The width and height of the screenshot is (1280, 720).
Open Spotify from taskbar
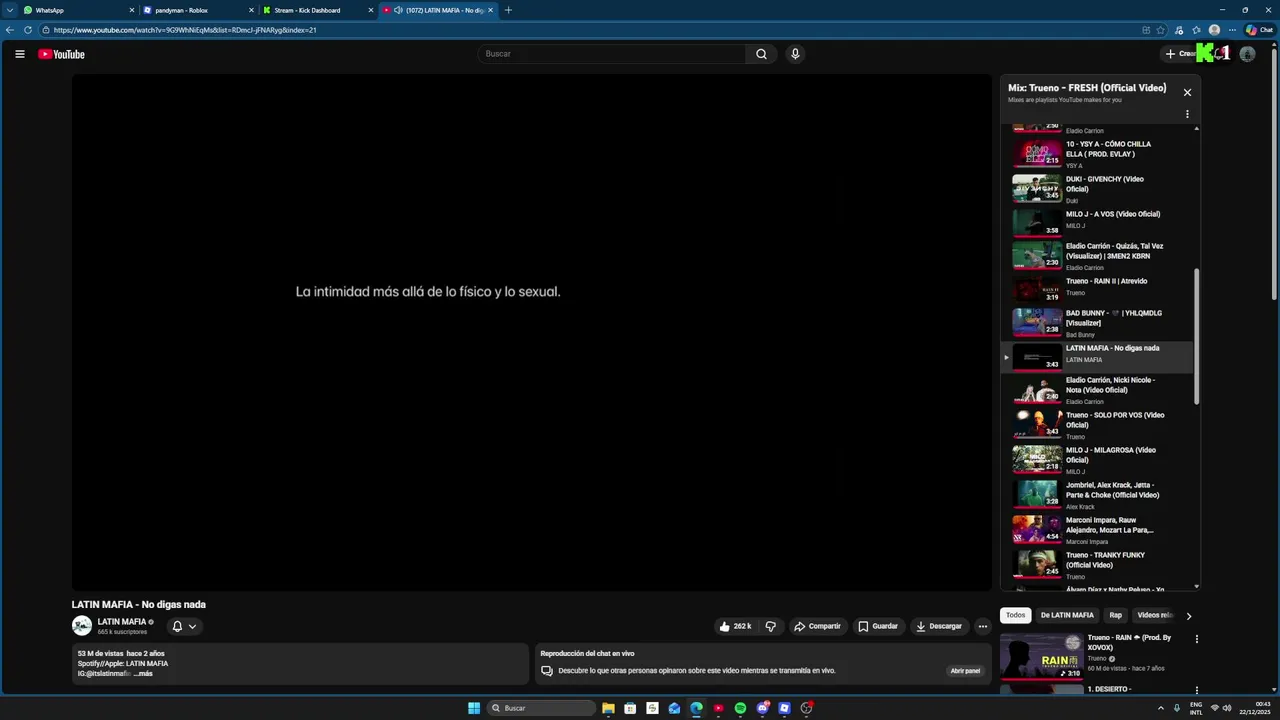(740, 708)
